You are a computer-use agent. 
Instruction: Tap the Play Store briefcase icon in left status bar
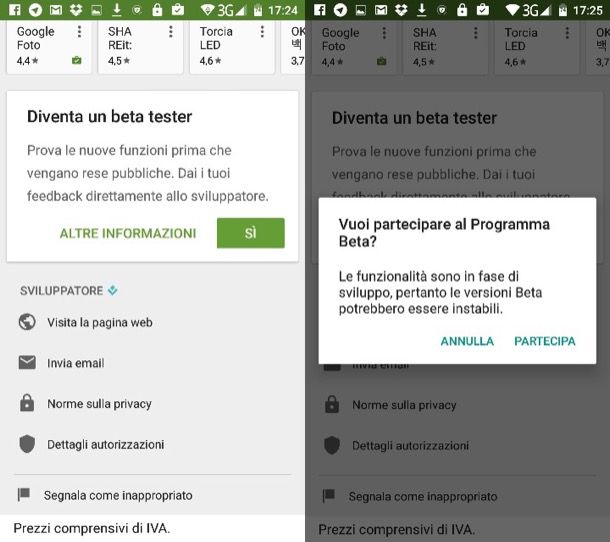[178, 10]
